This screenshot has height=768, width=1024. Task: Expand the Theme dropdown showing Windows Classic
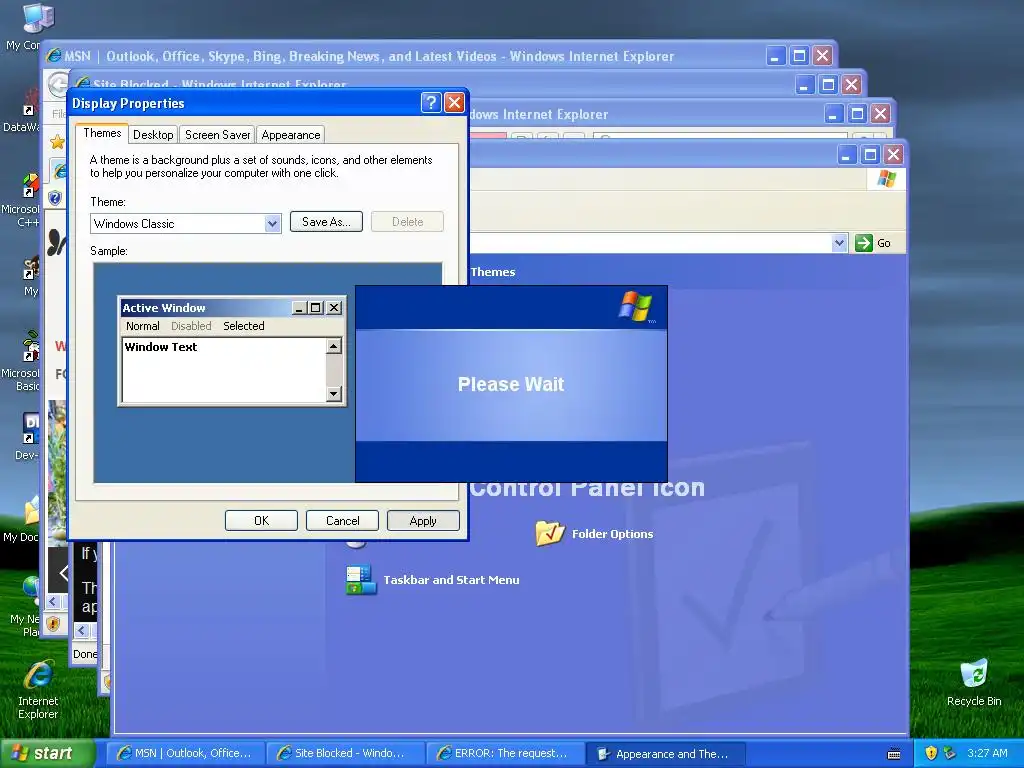[x=272, y=223]
